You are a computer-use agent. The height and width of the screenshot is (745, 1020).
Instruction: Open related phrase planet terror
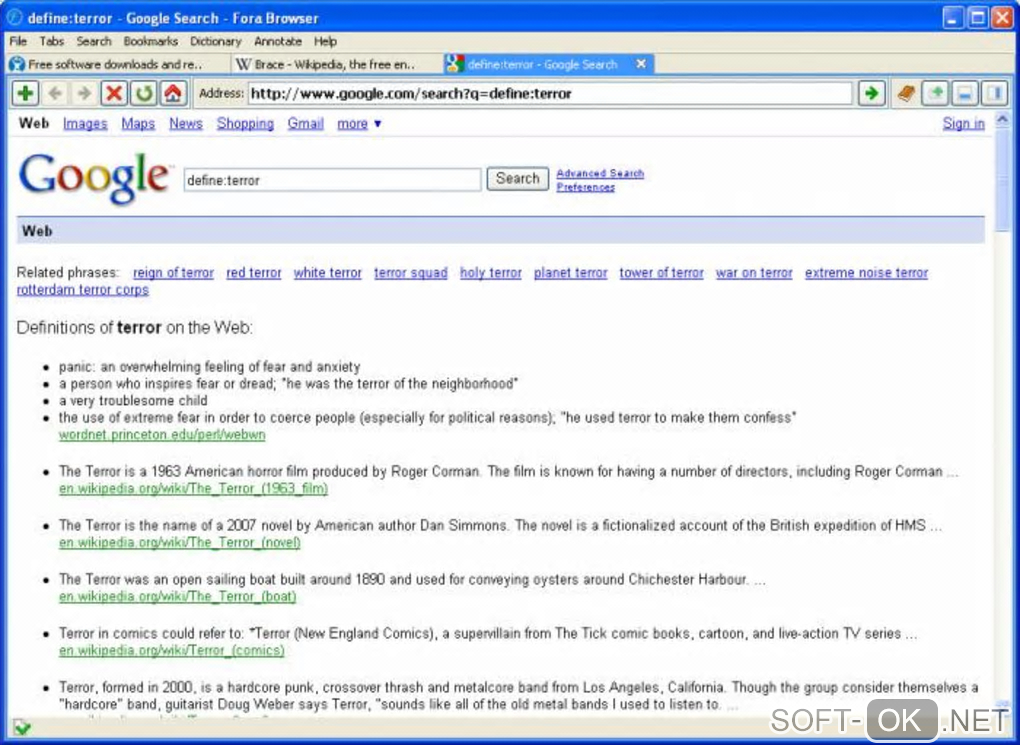pyautogui.click(x=570, y=273)
